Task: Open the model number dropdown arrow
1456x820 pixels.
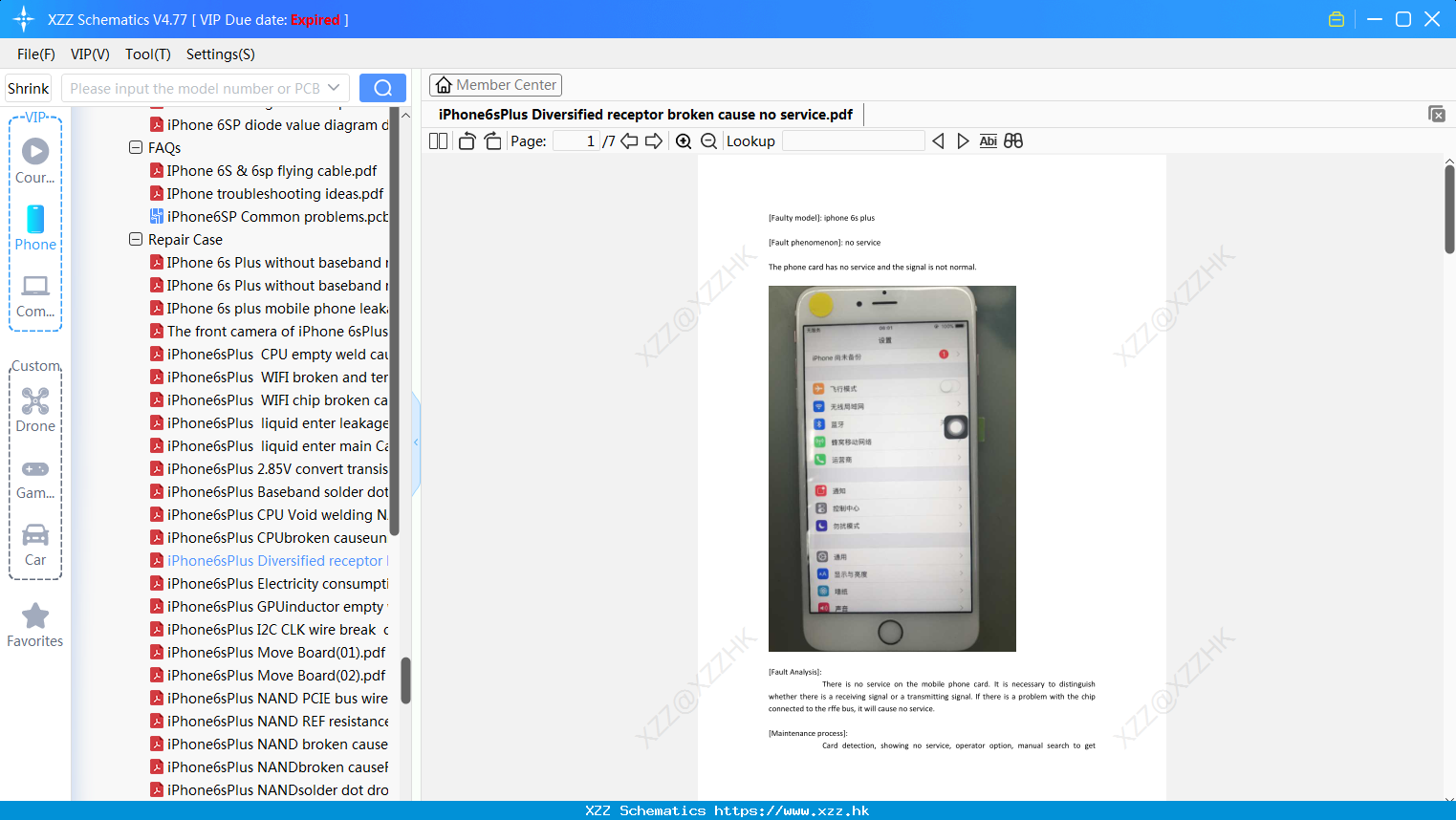Action: point(334,88)
